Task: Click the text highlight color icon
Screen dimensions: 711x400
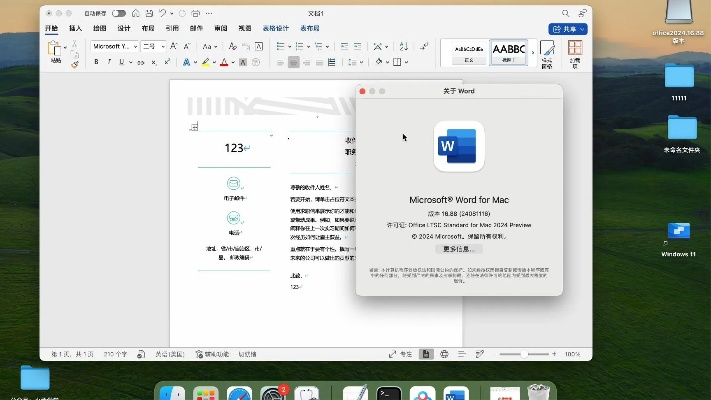Action: point(207,62)
